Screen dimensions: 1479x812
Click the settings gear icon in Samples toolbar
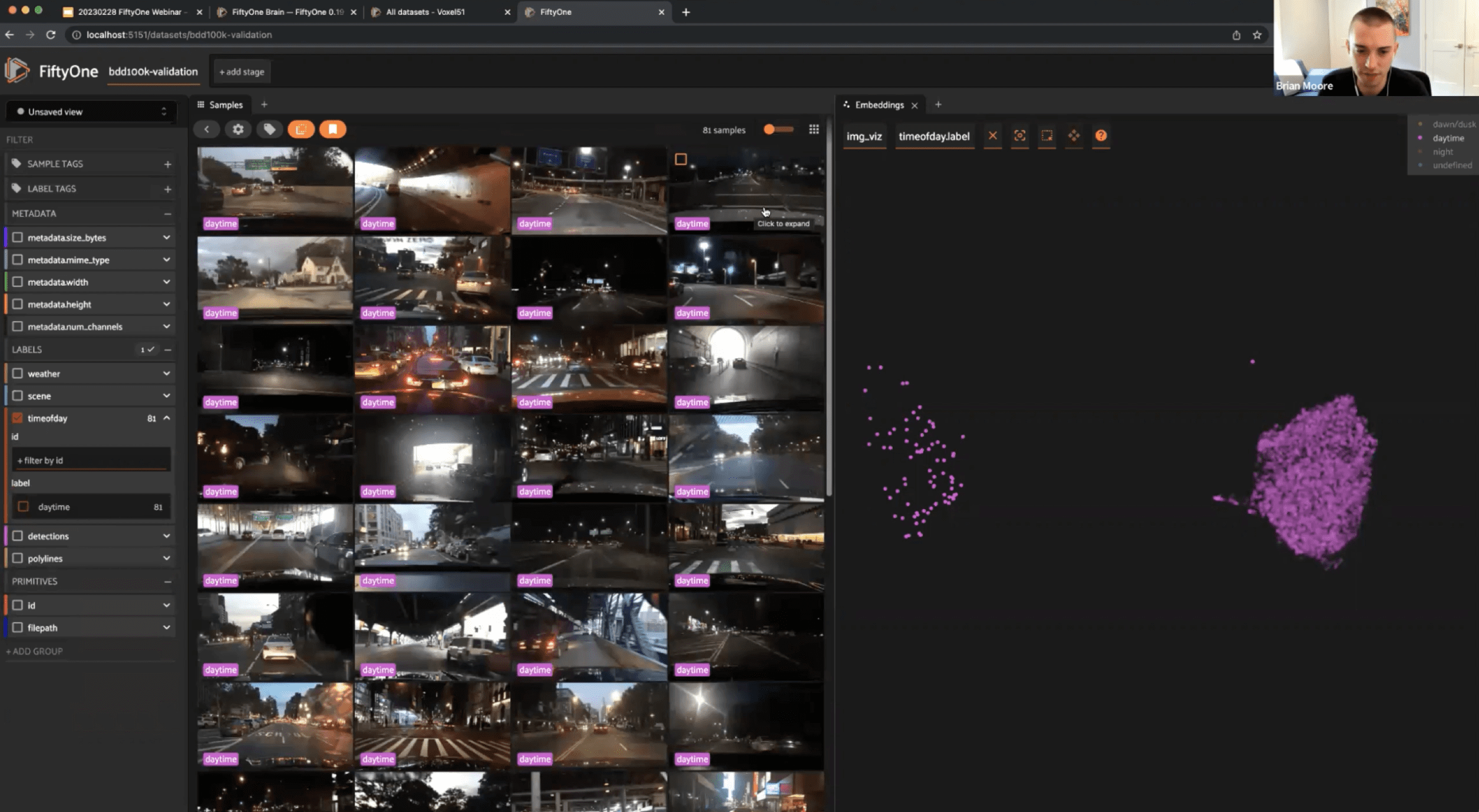click(x=238, y=129)
